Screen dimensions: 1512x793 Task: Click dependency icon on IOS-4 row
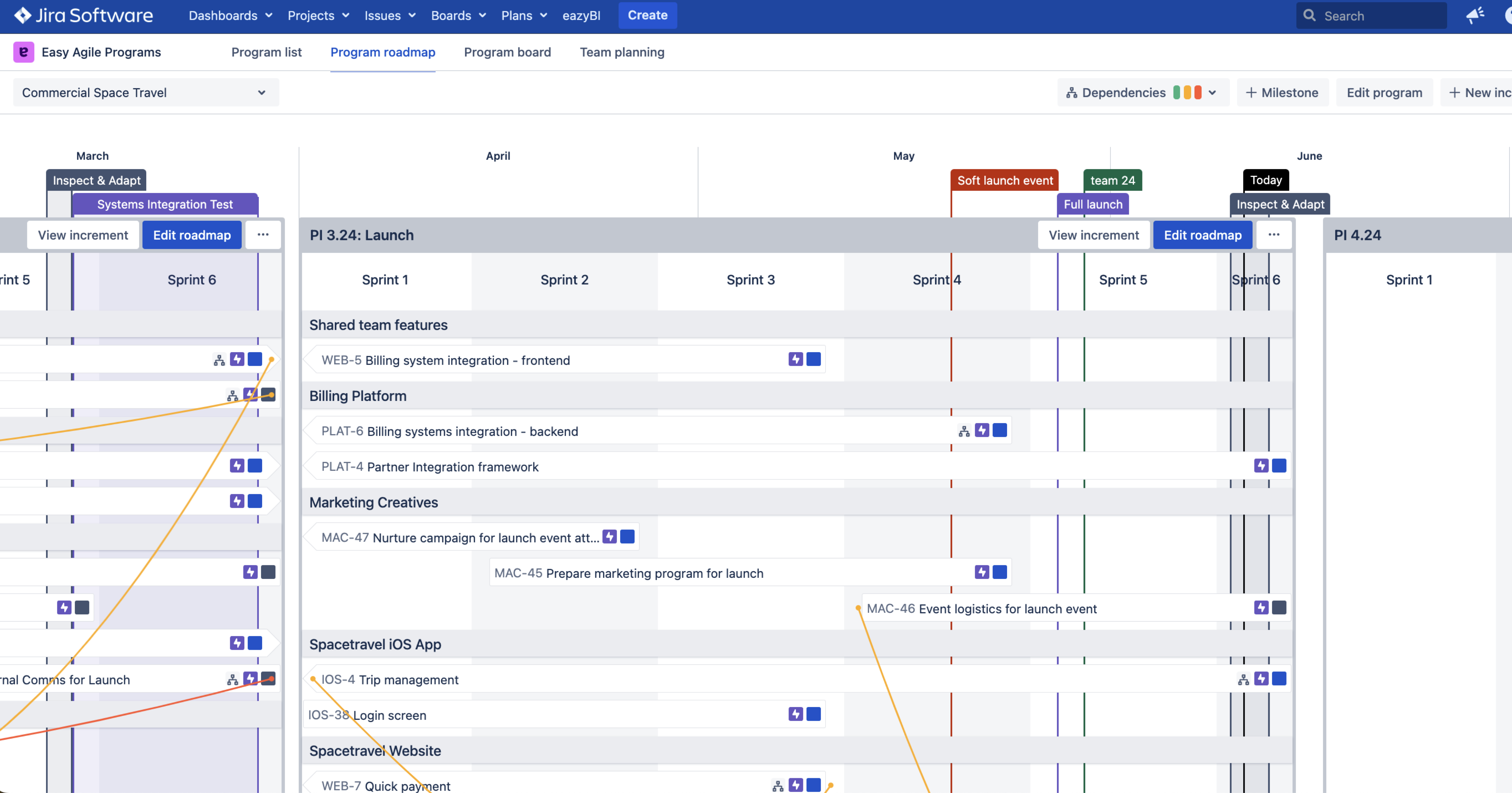[x=1243, y=680]
